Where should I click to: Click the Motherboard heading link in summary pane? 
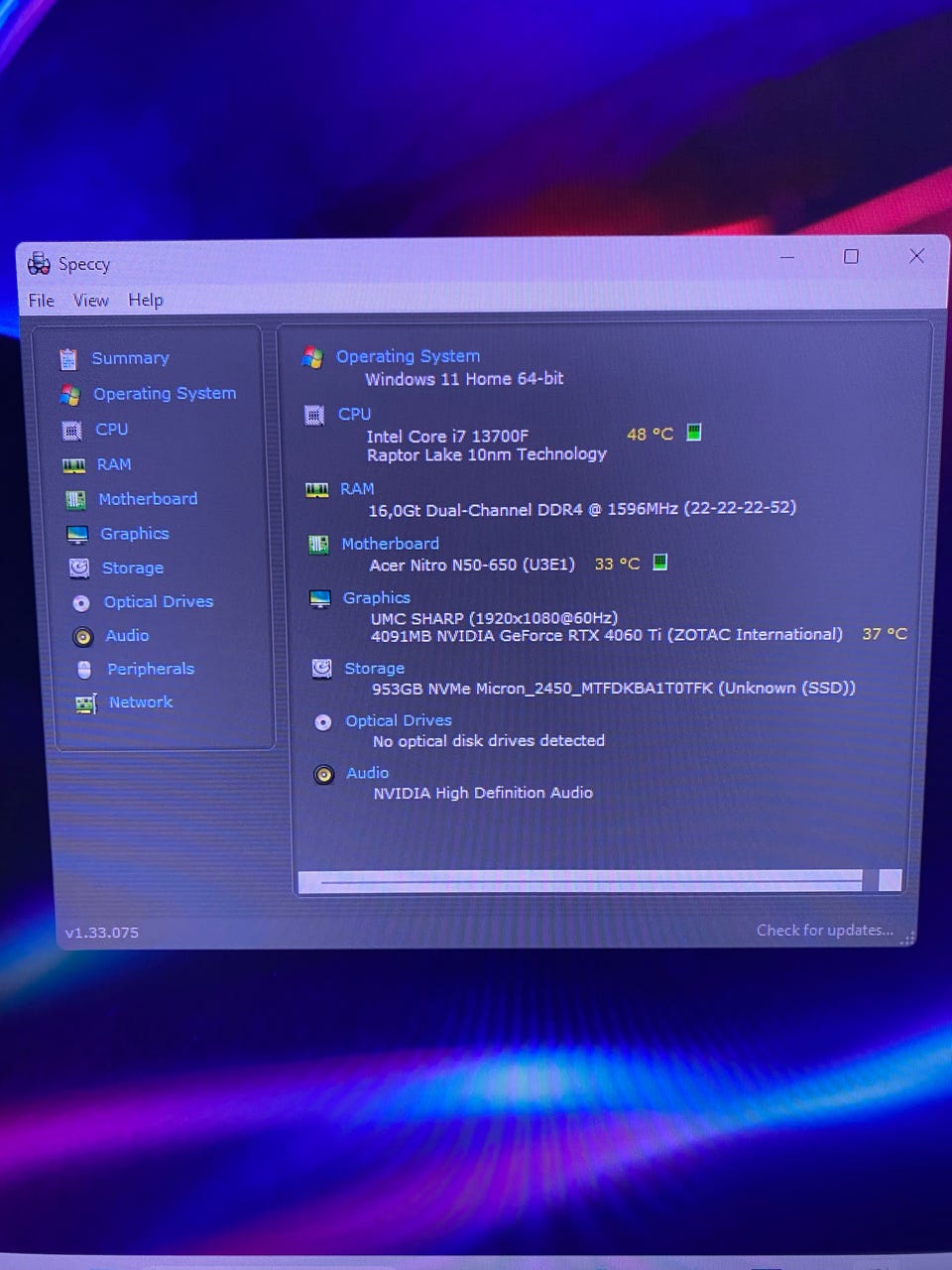pyautogui.click(x=390, y=544)
